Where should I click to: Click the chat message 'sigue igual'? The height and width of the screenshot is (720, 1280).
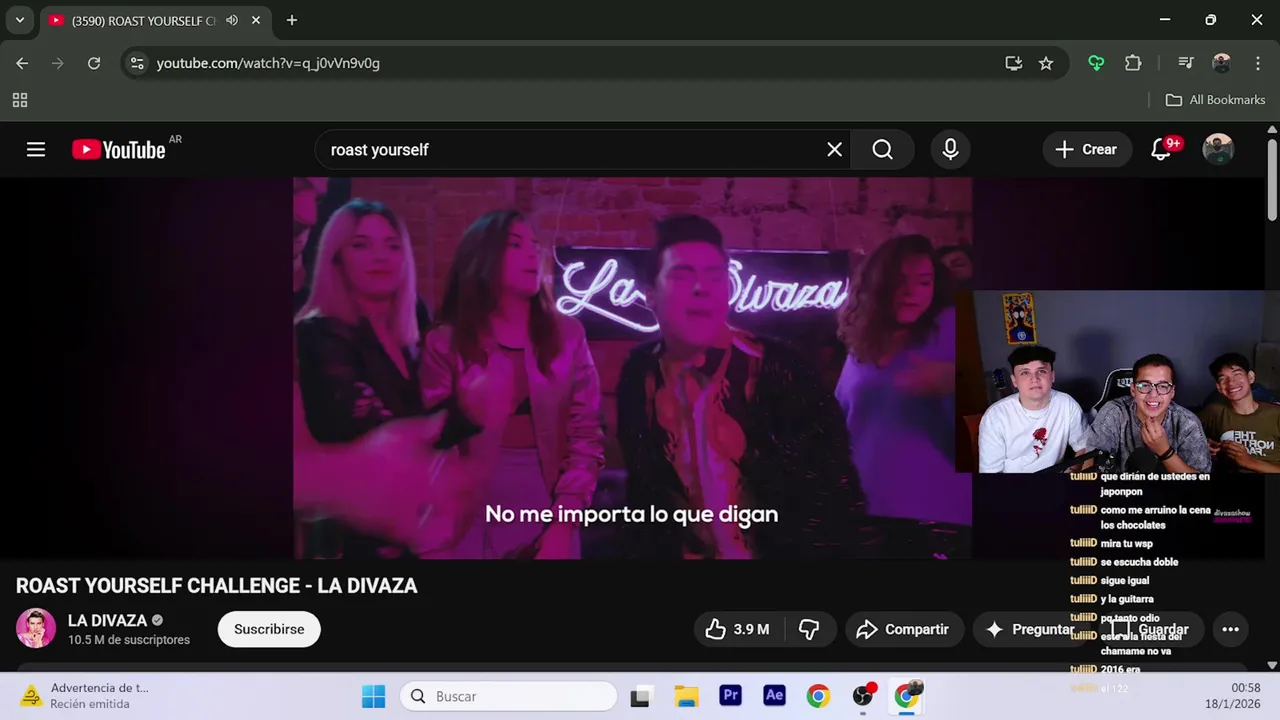[1125, 580]
